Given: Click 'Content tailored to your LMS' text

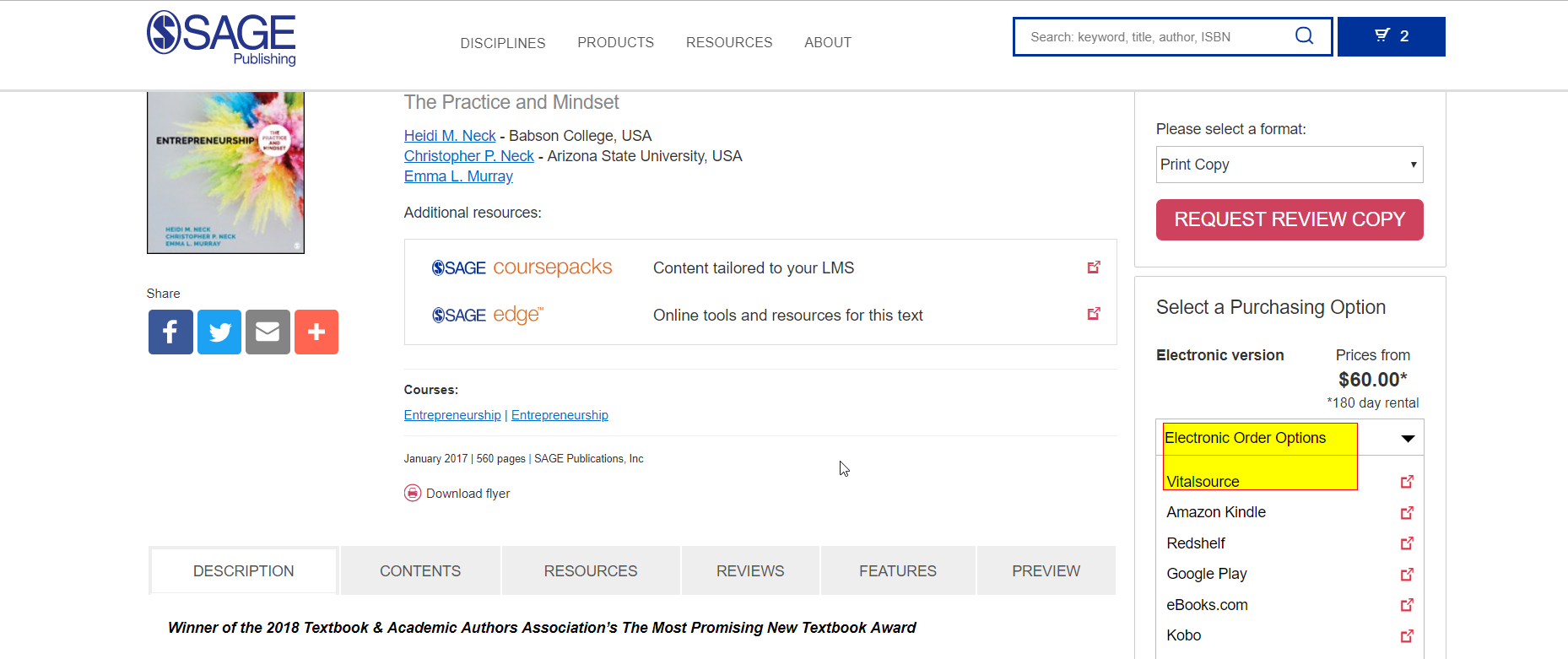Looking at the screenshot, I should coord(754,268).
